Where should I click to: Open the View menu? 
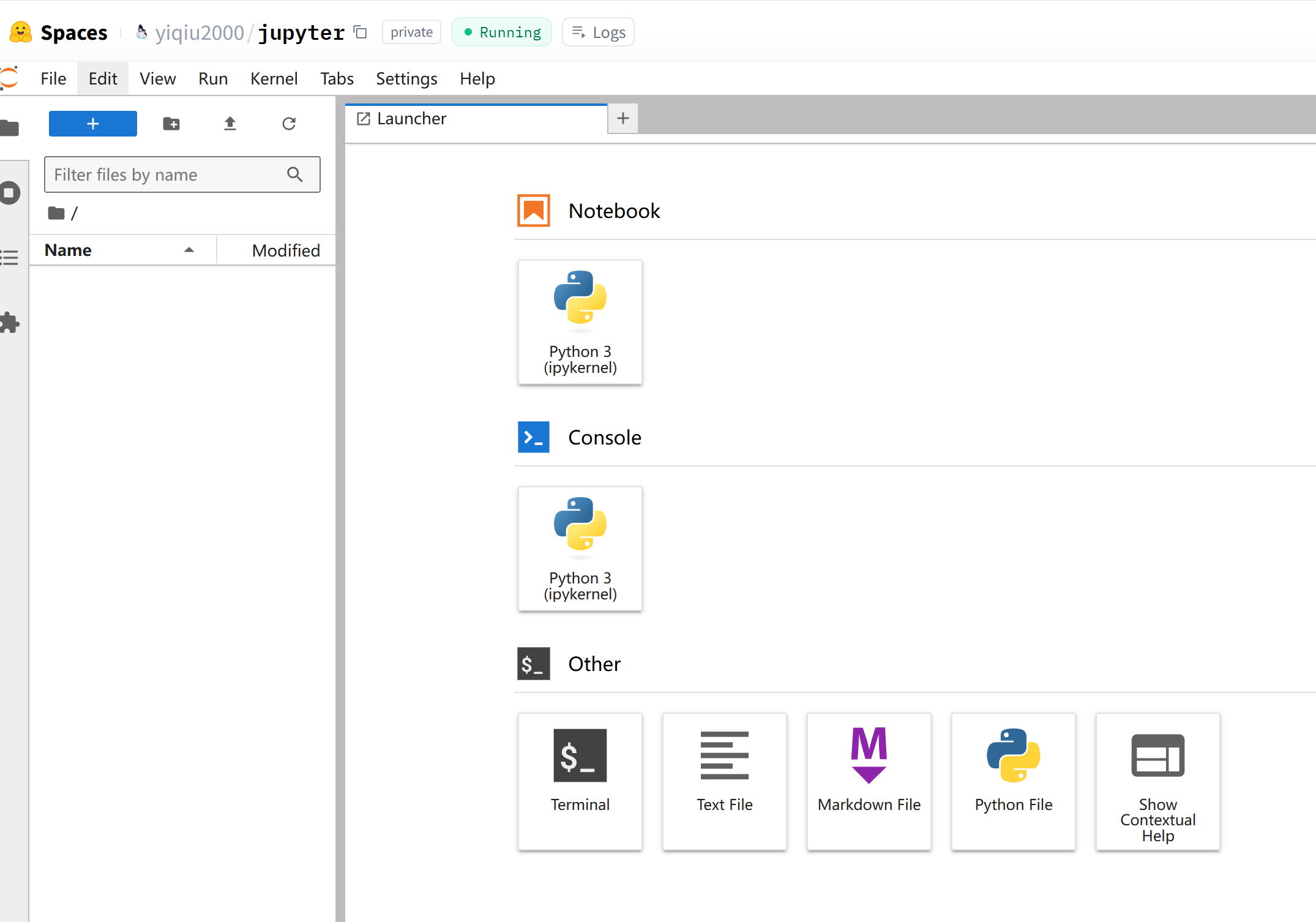pyautogui.click(x=158, y=78)
